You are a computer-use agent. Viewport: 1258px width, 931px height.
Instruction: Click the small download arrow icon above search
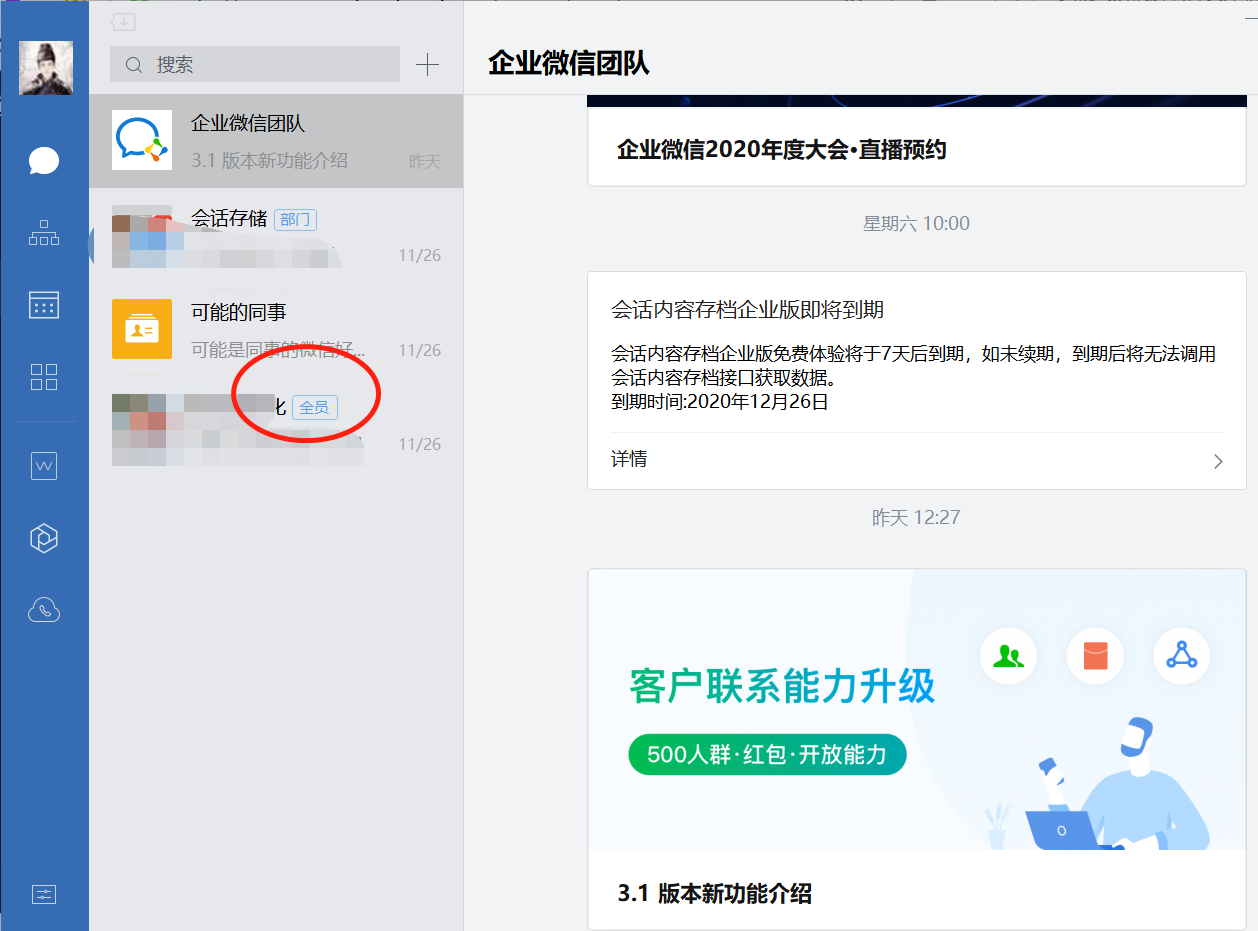point(123,21)
